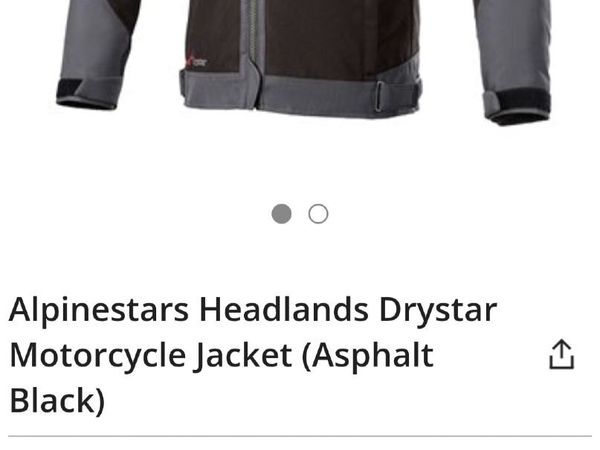This screenshot has height=450, width=600.
Task: Tap the jacket's right sleeve cuff
Action: (517, 106)
